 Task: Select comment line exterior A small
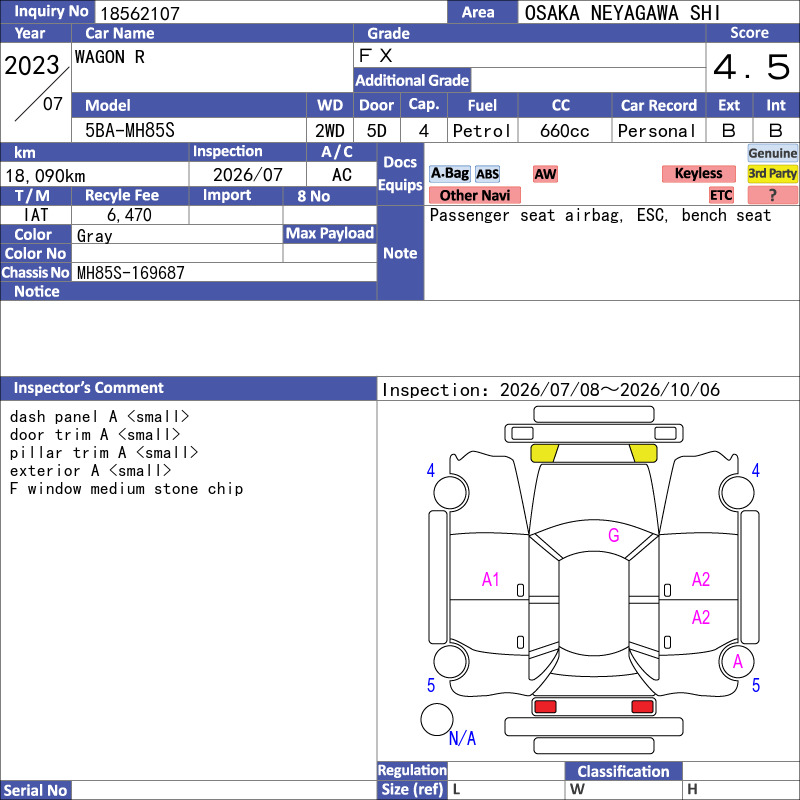pos(90,470)
